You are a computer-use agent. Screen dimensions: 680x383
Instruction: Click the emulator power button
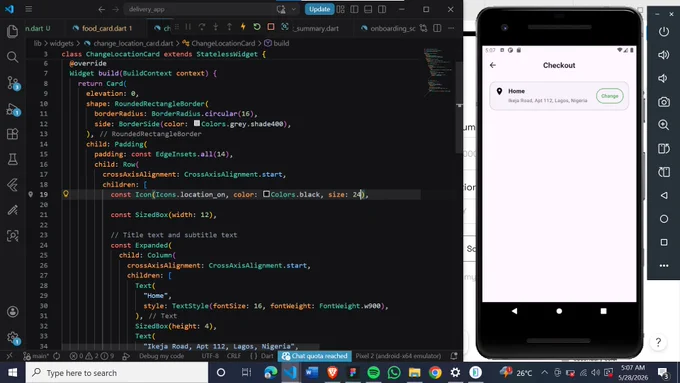click(x=664, y=31)
